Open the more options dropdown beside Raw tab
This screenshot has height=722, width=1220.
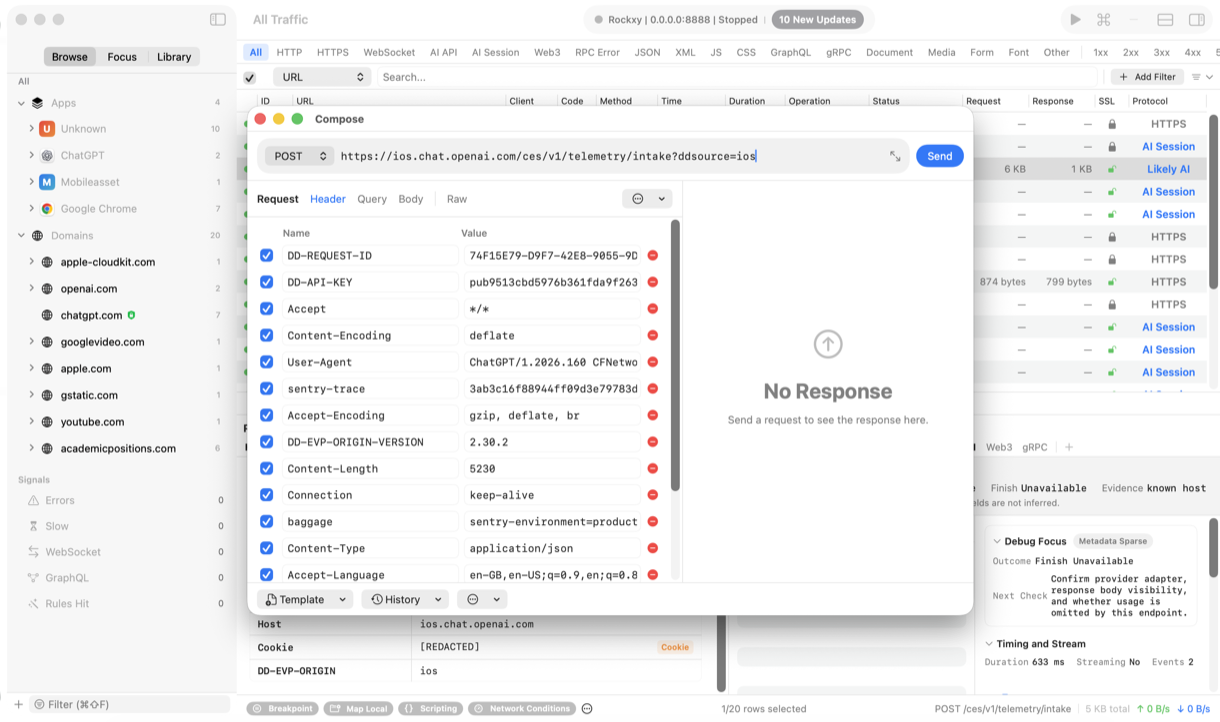(x=646, y=199)
